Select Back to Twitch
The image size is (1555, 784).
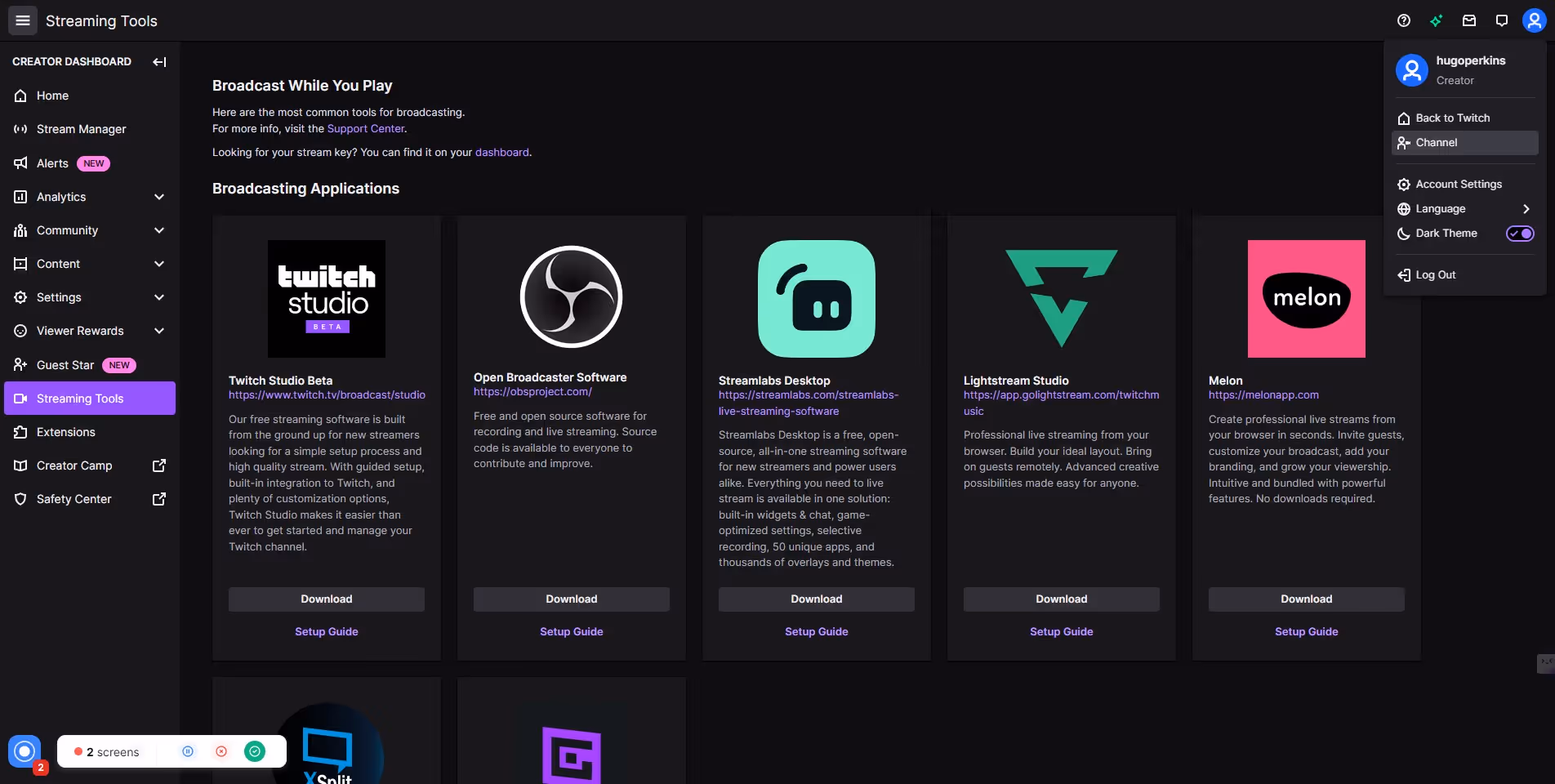coord(1465,118)
